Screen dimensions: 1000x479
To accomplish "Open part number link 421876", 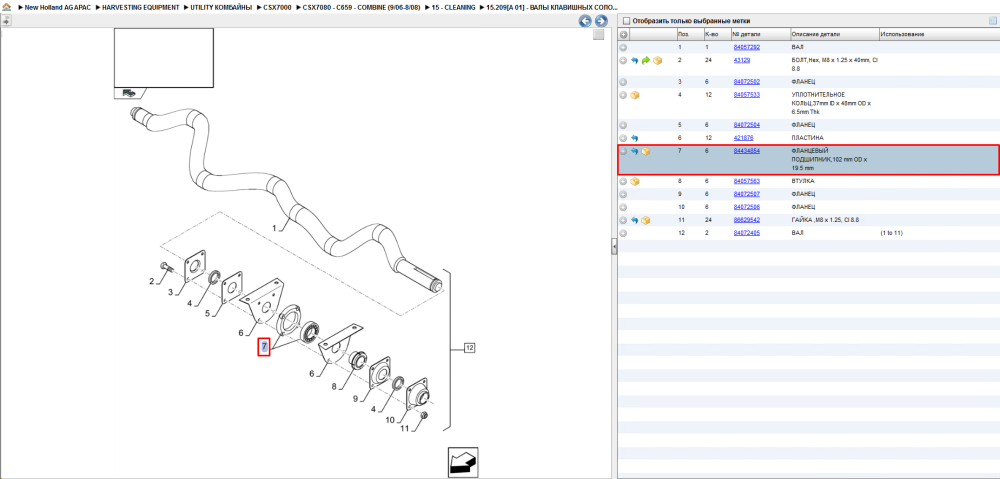I will click(x=744, y=138).
